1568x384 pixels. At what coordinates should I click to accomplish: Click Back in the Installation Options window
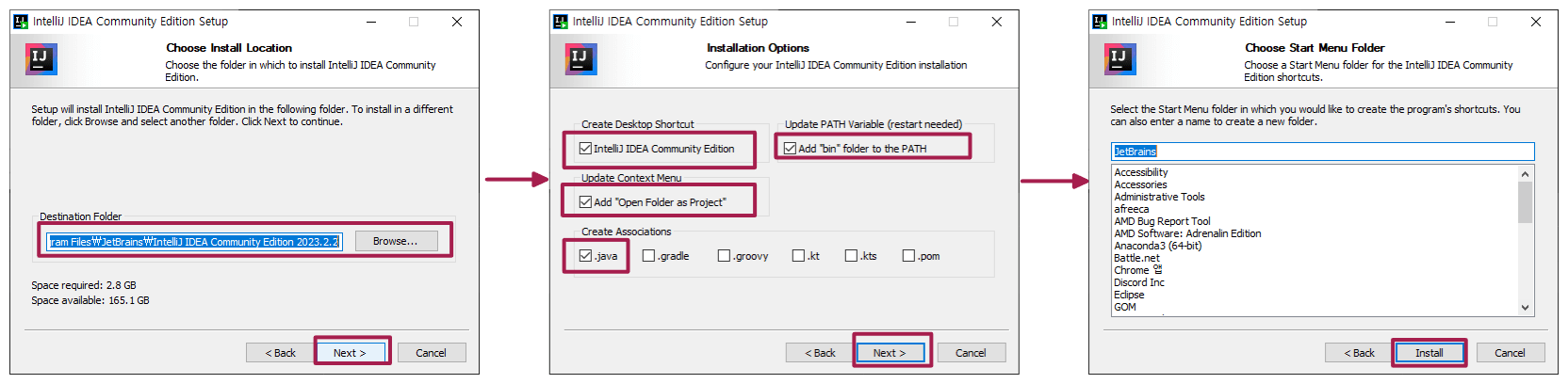click(x=820, y=353)
